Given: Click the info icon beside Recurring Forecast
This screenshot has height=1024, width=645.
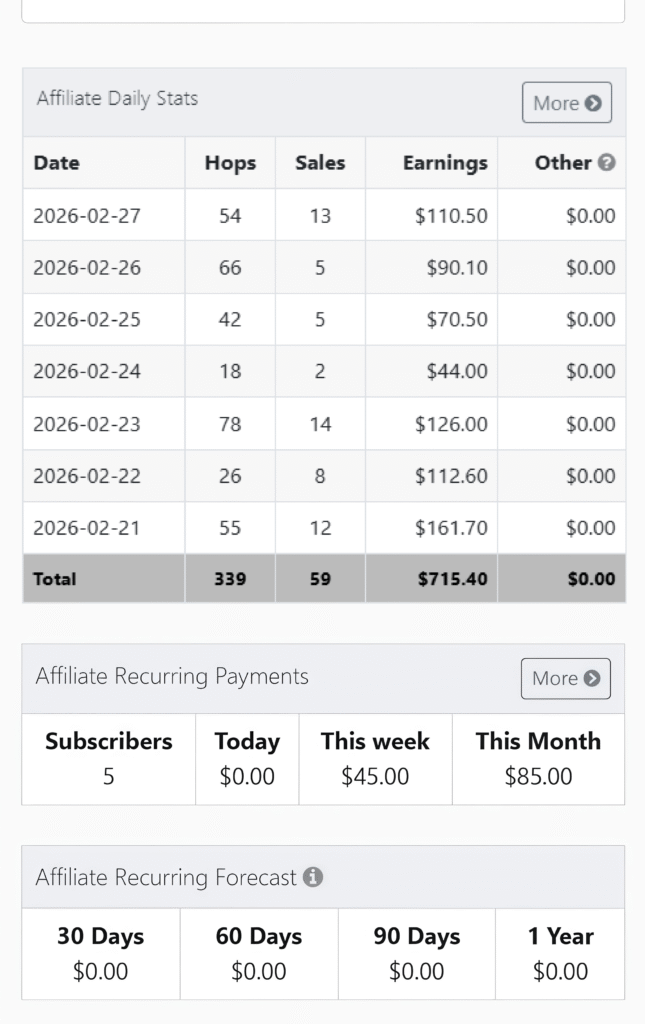Looking at the screenshot, I should click(313, 877).
